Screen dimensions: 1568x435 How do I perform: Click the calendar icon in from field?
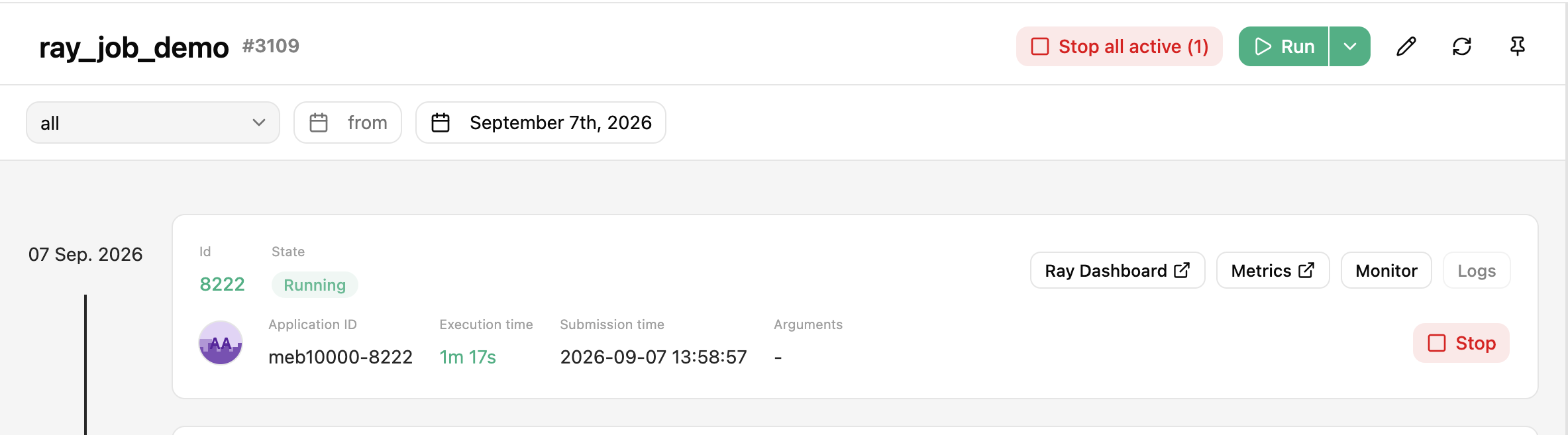pyautogui.click(x=319, y=122)
